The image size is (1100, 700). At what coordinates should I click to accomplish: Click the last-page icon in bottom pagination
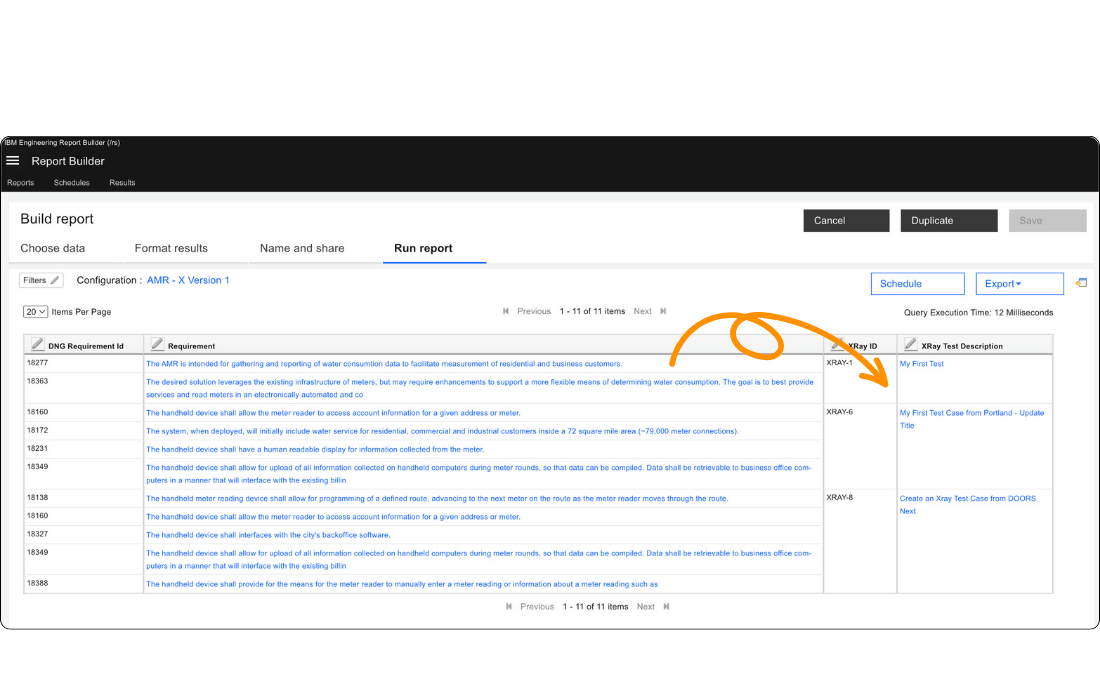[x=666, y=606]
